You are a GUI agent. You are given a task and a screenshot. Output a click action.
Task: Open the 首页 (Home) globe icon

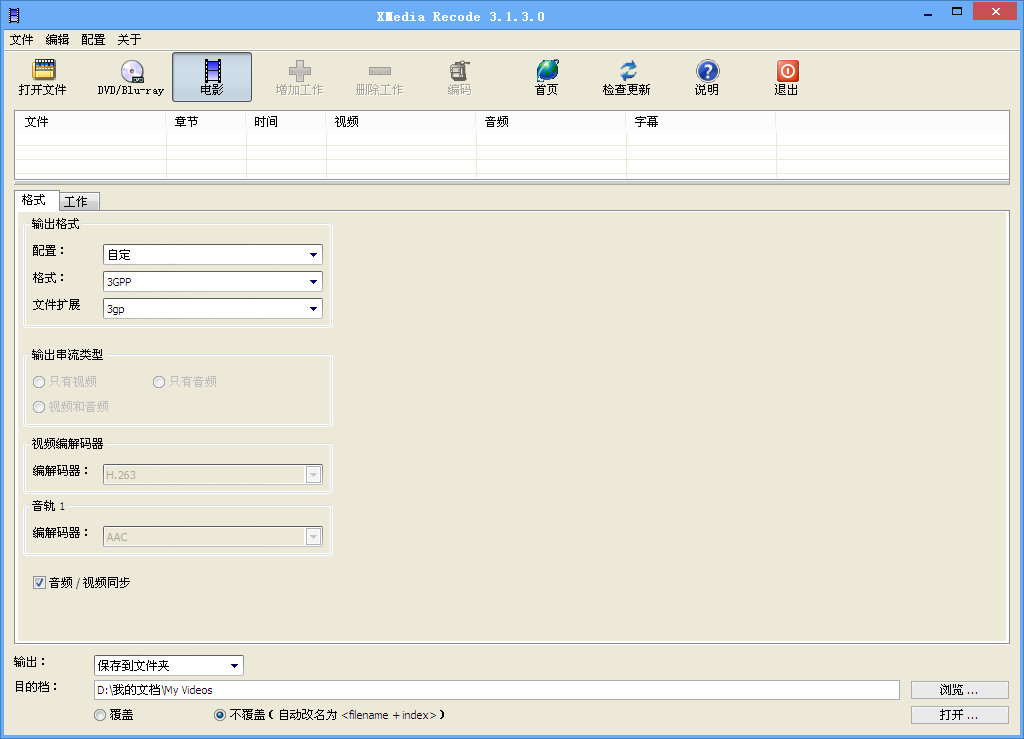click(547, 71)
